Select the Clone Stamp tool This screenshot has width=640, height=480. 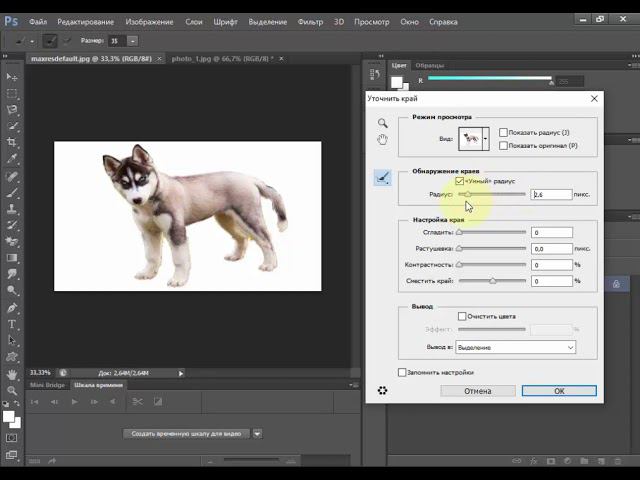[x=12, y=209]
